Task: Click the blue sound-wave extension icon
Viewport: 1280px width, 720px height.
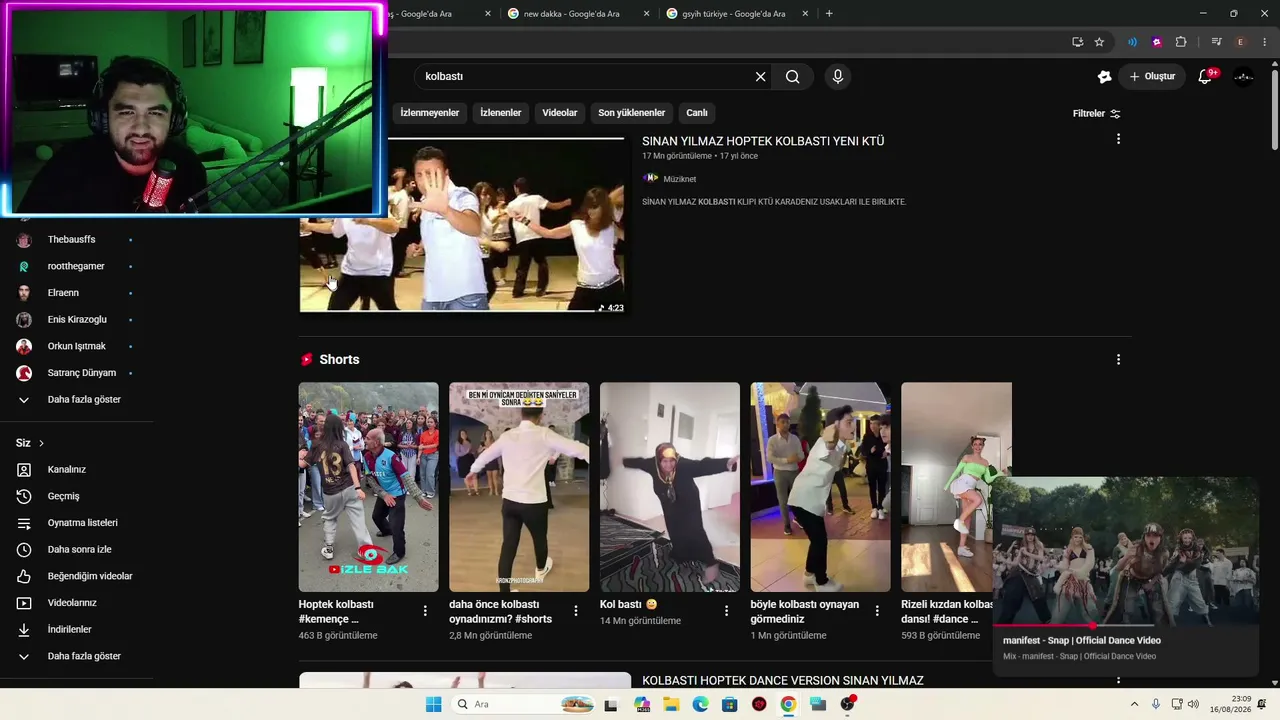Action: coord(1132,42)
